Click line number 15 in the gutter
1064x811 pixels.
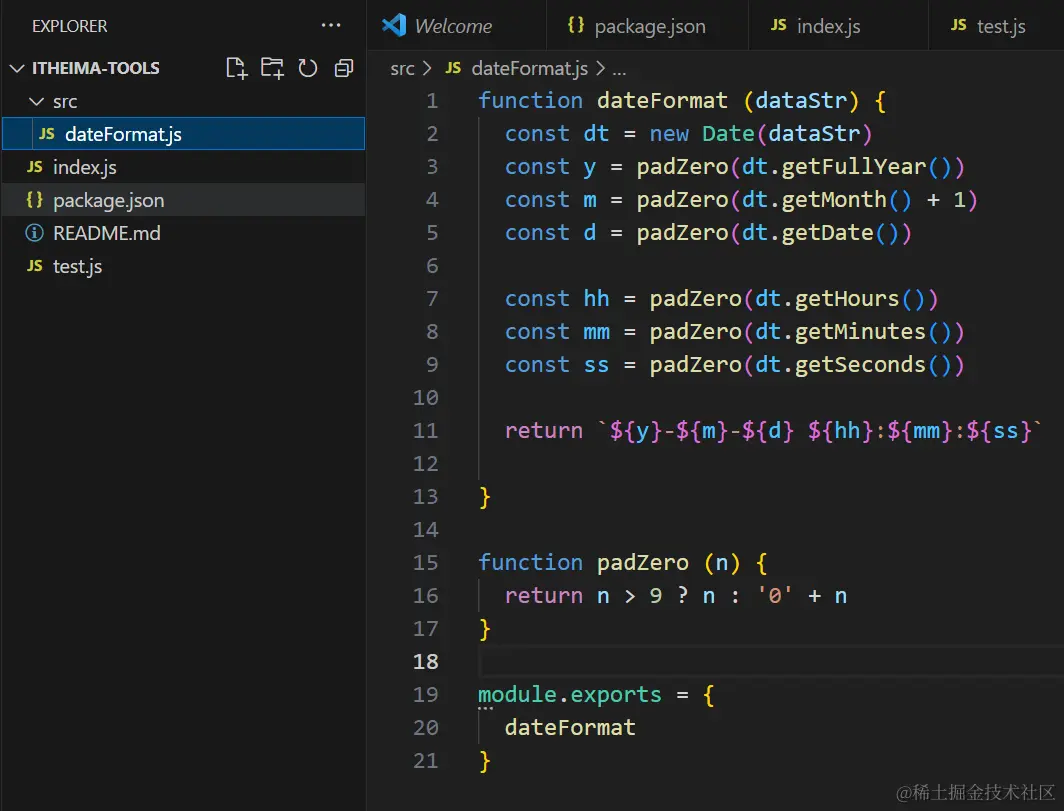coord(425,563)
